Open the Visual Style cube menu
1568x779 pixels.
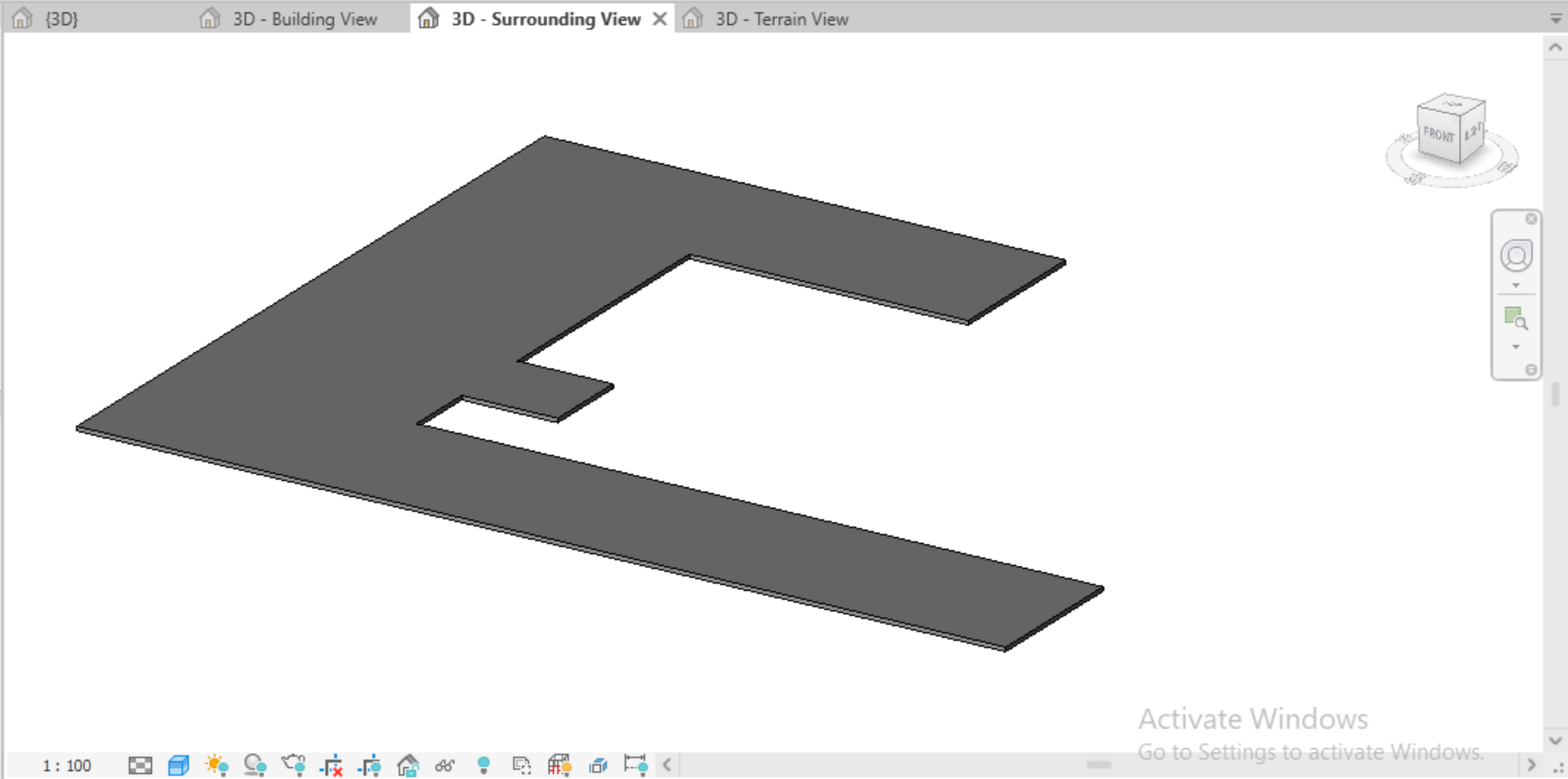pyautogui.click(x=179, y=765)
